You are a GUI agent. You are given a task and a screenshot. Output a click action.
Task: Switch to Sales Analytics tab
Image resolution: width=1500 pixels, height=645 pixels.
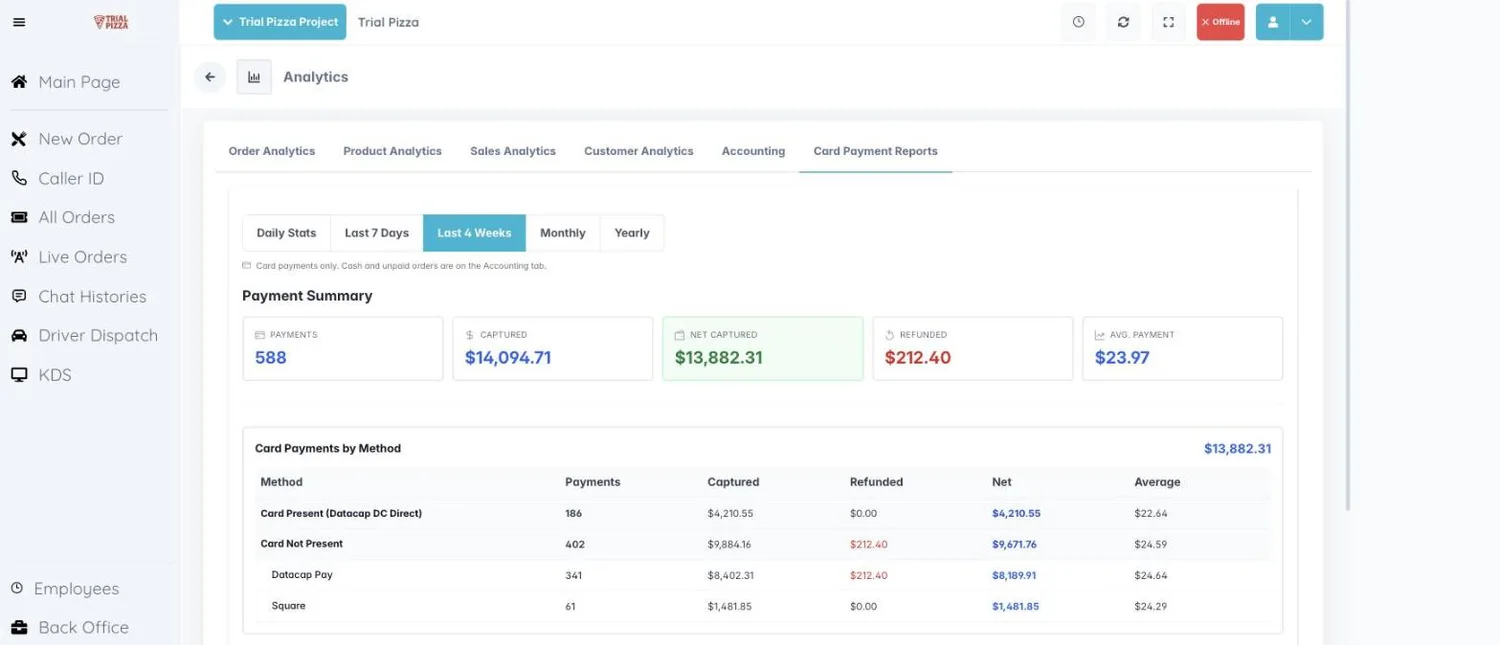coord(513,151)
